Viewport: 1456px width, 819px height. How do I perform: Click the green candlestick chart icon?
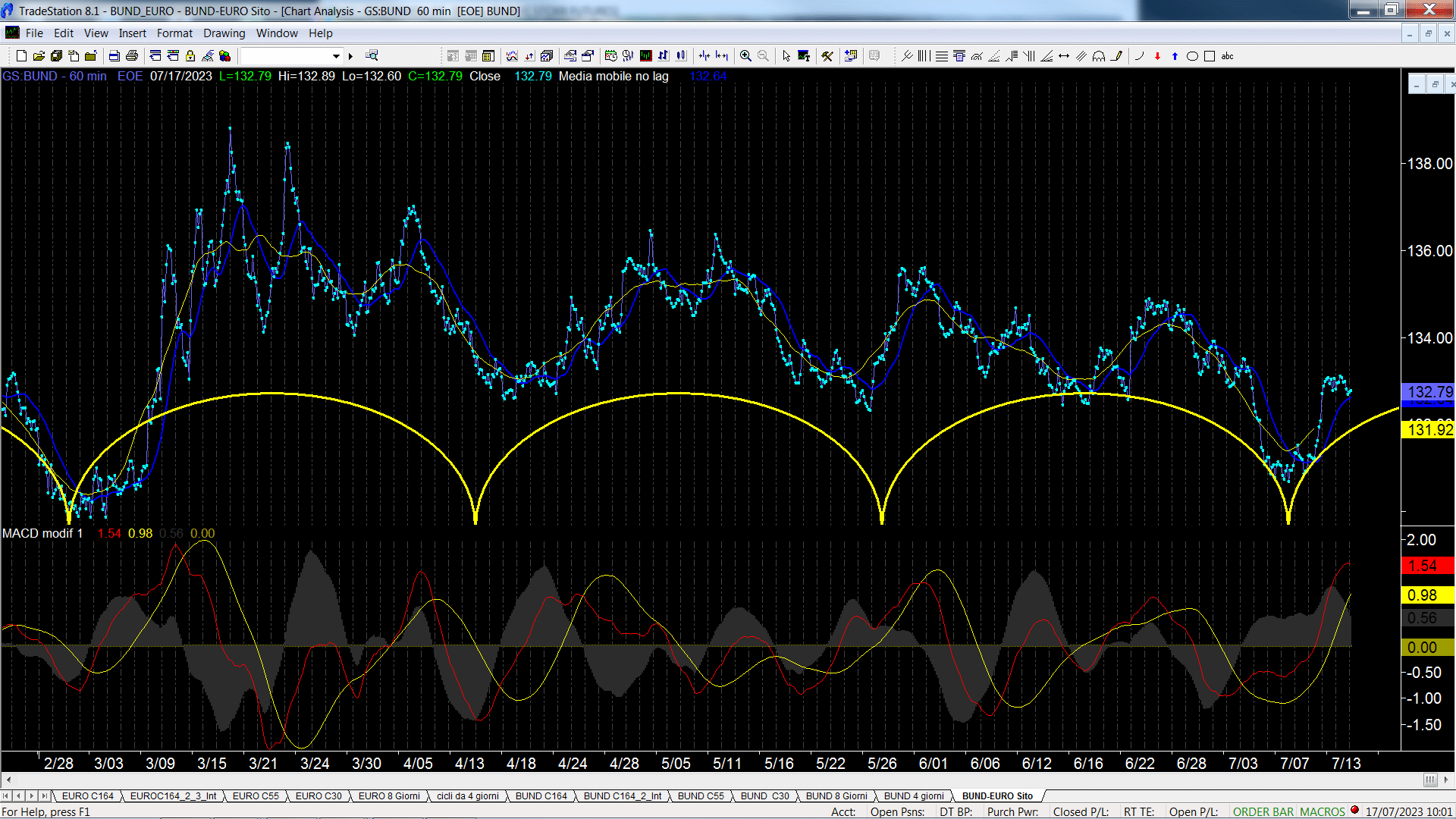click(645, 55)
